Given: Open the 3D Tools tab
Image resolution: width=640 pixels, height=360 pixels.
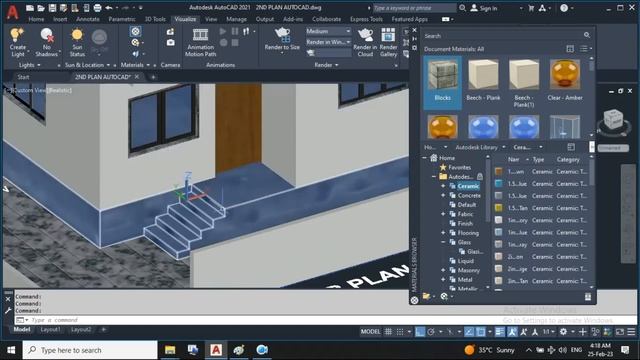Looking at the screenshot, I should coord(155,19).
